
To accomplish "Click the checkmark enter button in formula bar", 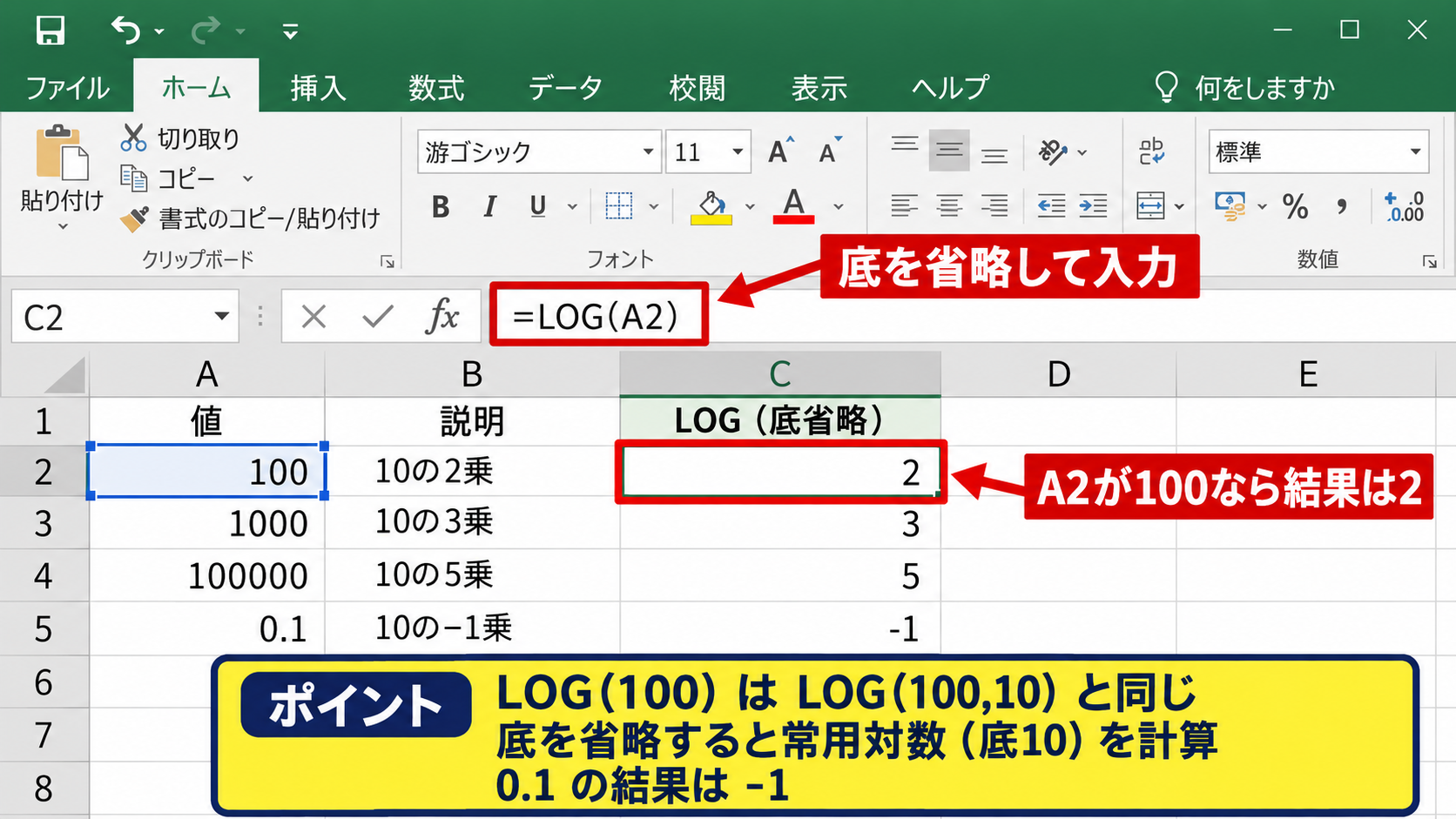I will [x=377, y=317].
